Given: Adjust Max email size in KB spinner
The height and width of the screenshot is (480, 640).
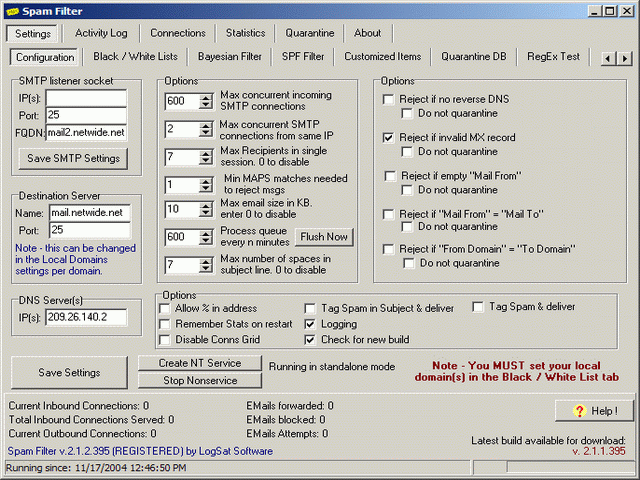Looking at the screenshot, I should tap(206, 209).
